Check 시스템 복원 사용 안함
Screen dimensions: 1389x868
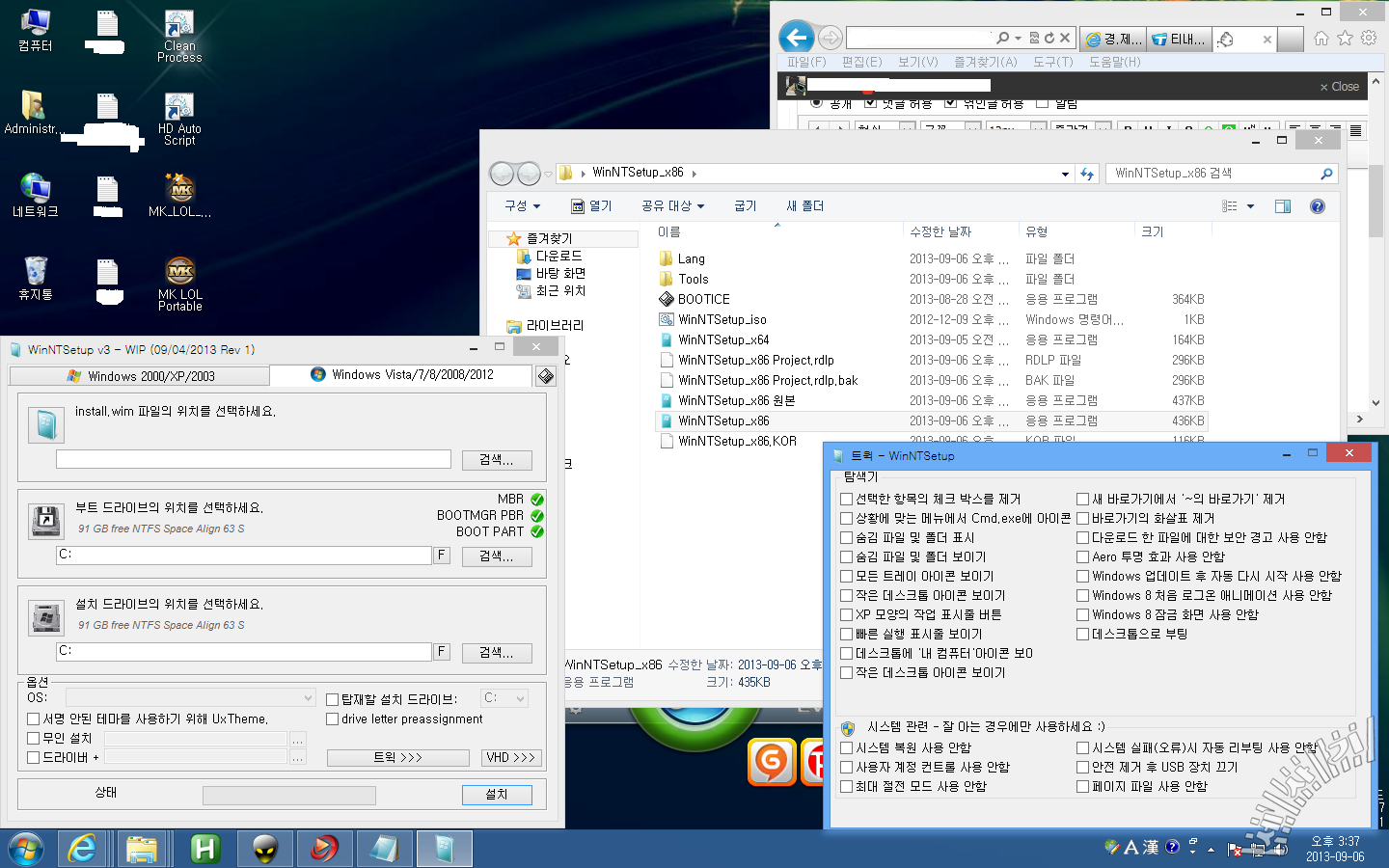pos(846,747)
